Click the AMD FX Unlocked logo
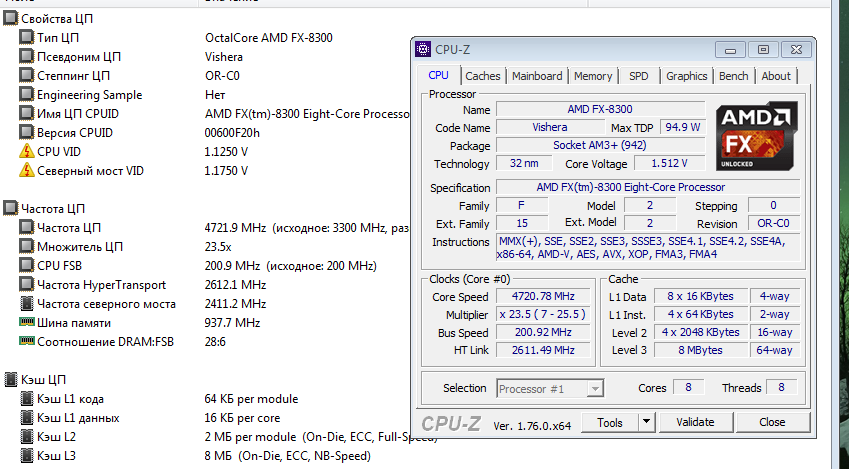The width and height of the screenshot is (849, 469). [758, 136]
